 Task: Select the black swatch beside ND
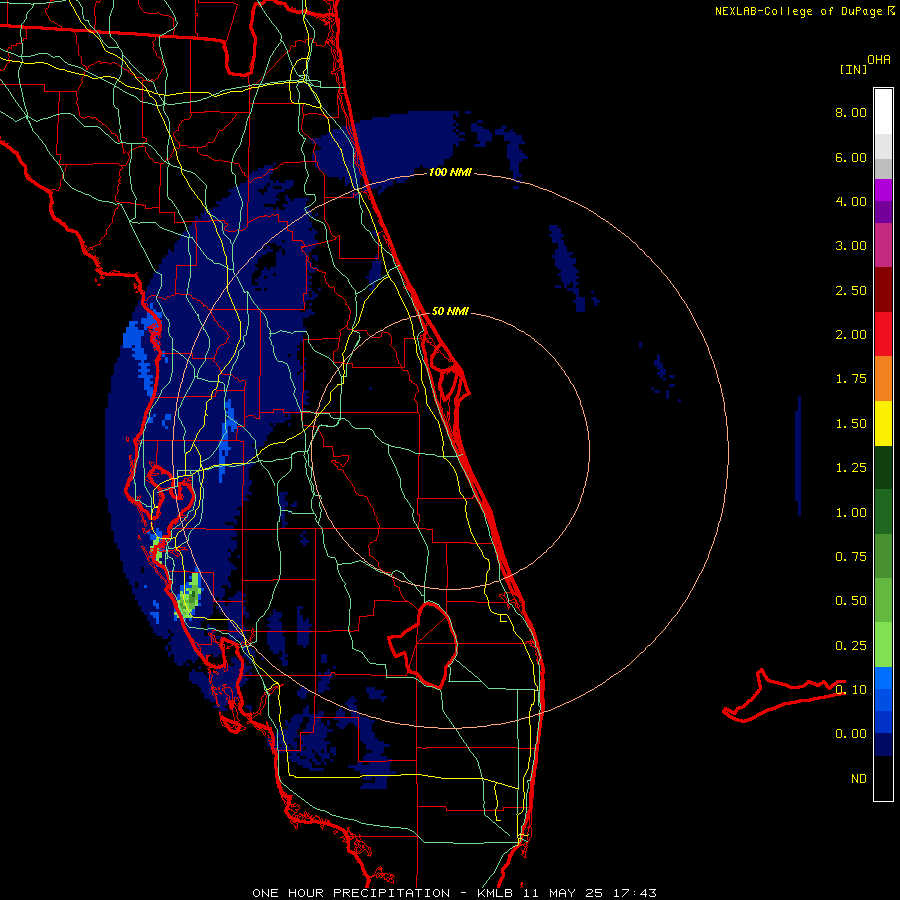[x=883, y=778]
